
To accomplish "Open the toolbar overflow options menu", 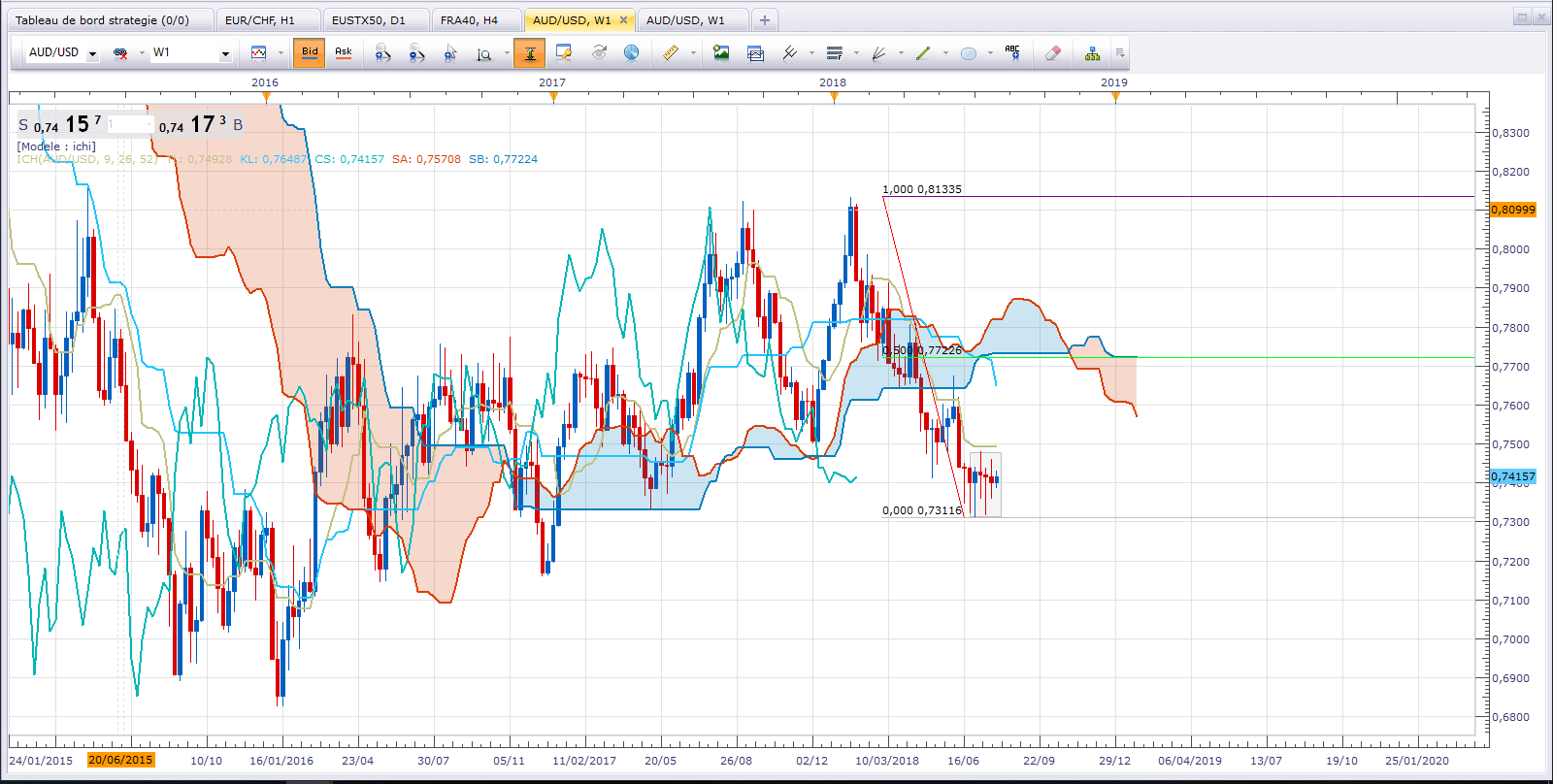I will [x=1120, y=53].
